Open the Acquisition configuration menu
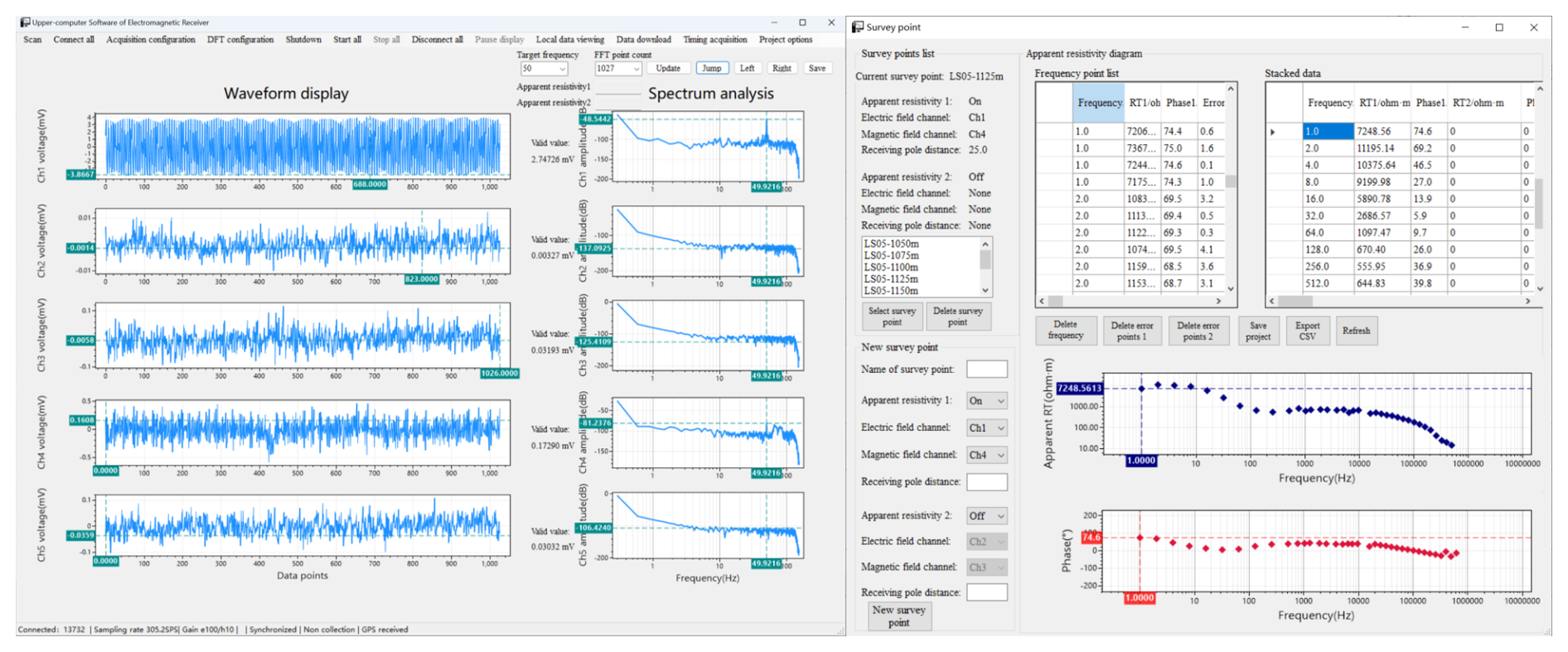Screen dimensions: 1568x652 150,40
